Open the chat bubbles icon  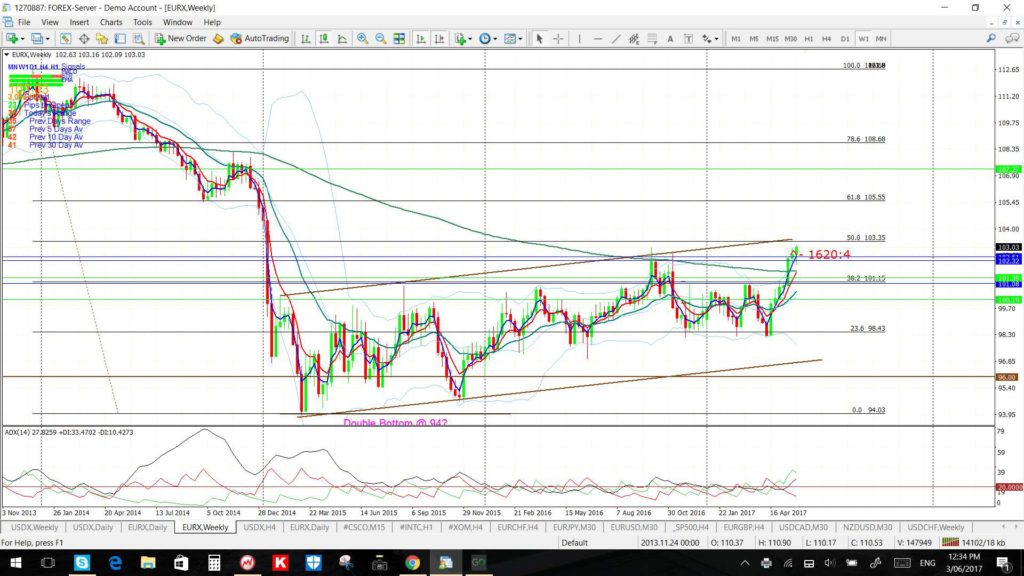[x=1012, y=39]
